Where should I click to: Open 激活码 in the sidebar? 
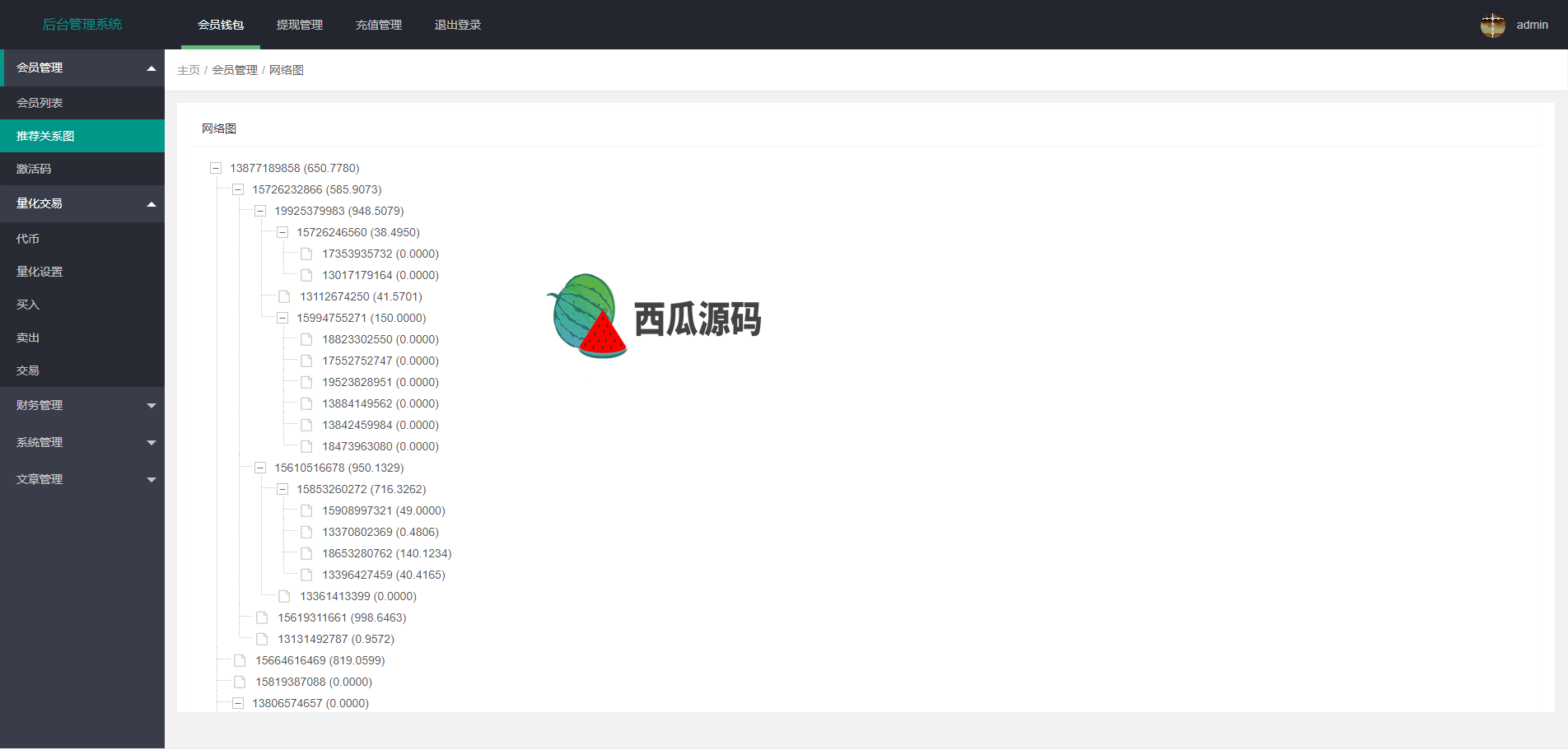tap(82, 169)
